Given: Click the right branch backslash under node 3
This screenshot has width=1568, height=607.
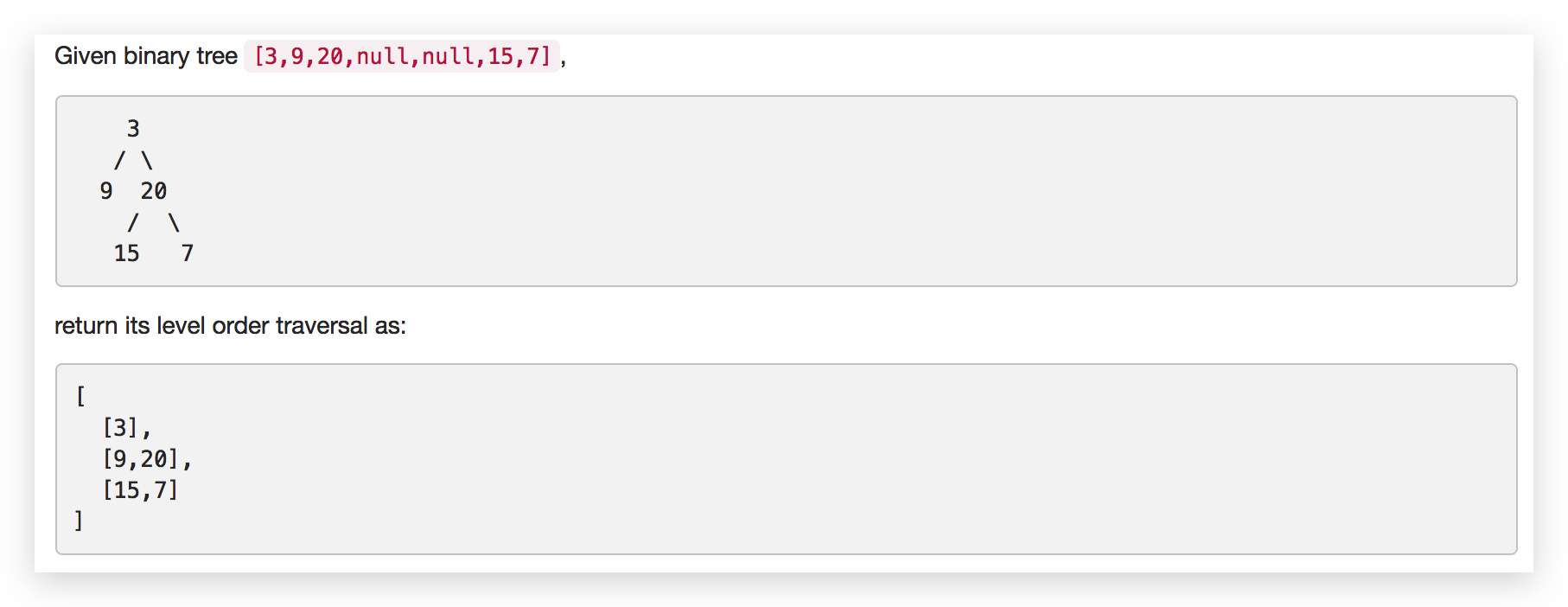Looking at the screenshot, I should click(x=147, y=160).
